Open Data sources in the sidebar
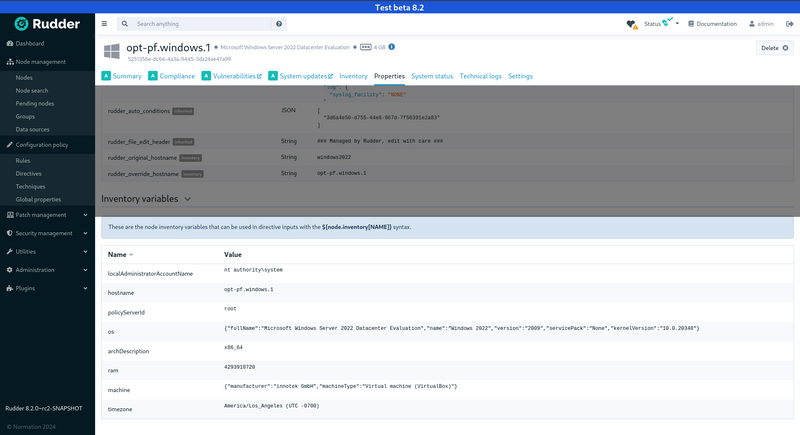Viewport: 800px width, 435px height. click(32, 130)
